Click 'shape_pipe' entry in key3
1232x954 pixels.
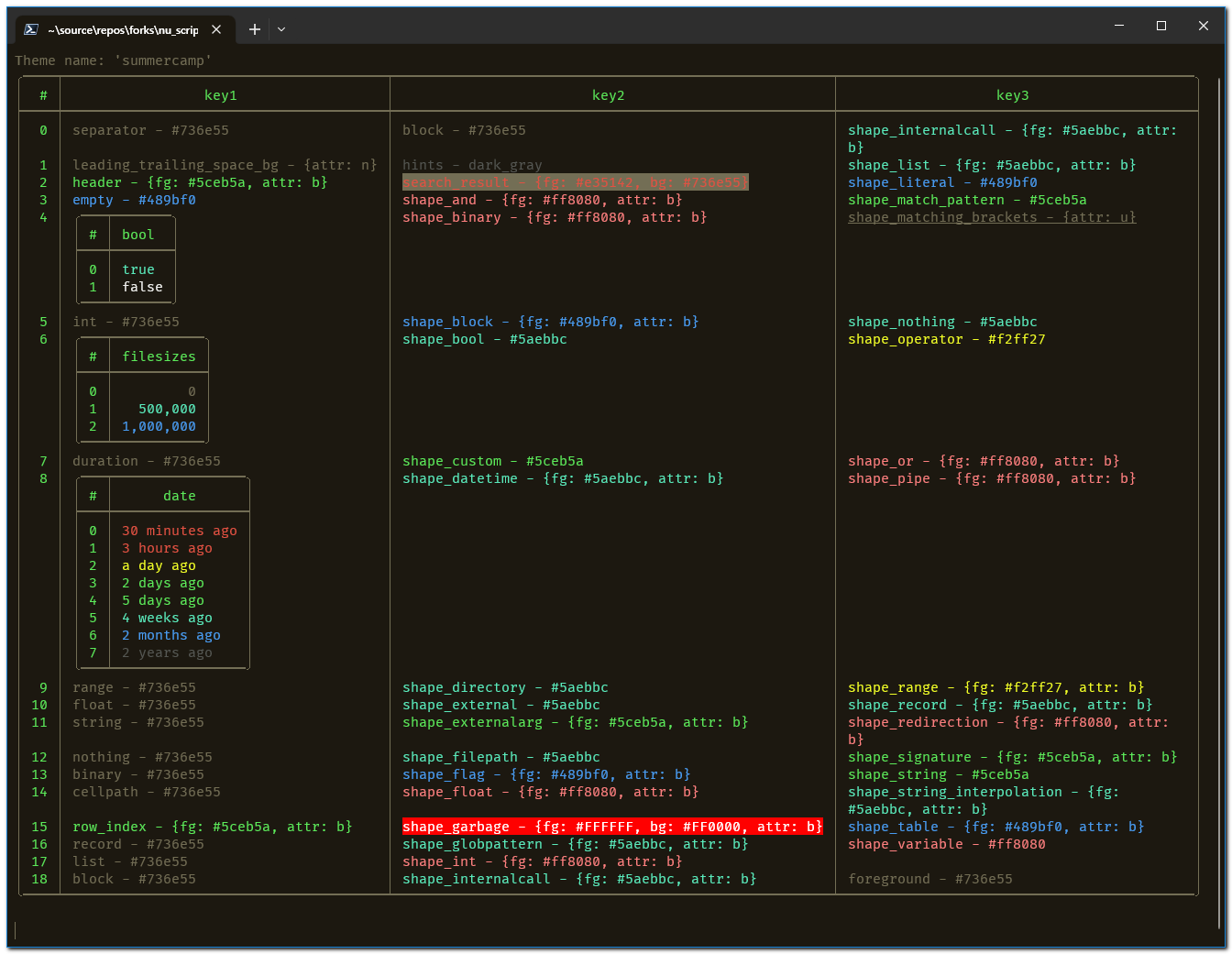click(x=992, y=478)
